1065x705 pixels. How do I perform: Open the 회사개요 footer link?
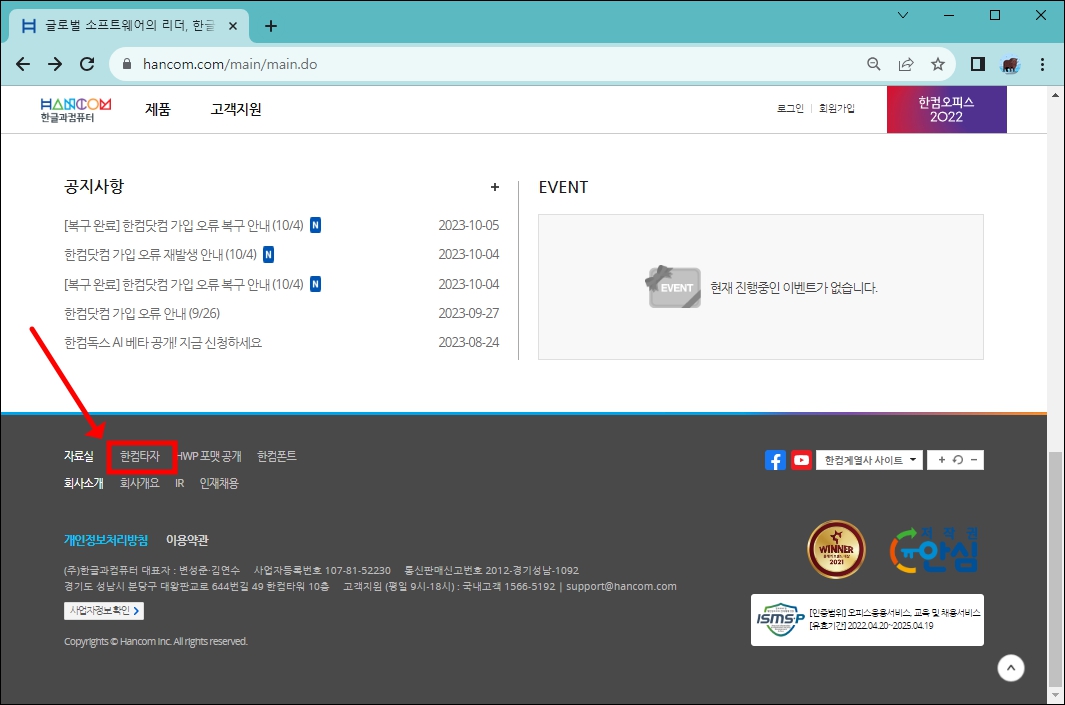pyautogui.click(x=139, y=483)
